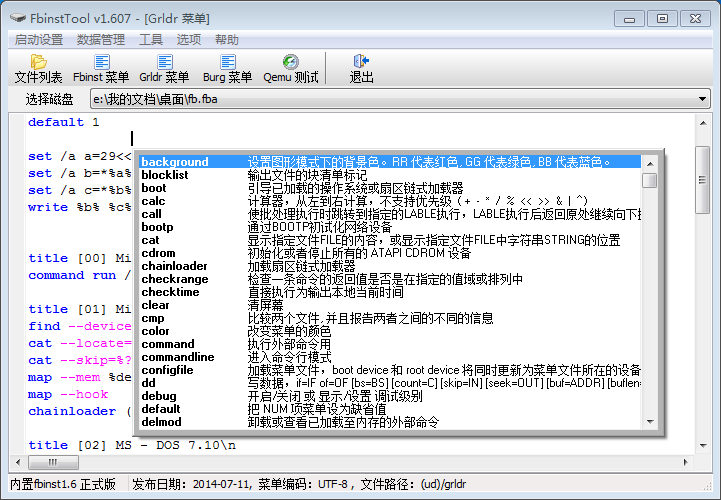Open the 工具 menu
Image resolution: width=721 pixels, height=500 pixels.
point(151,40)
